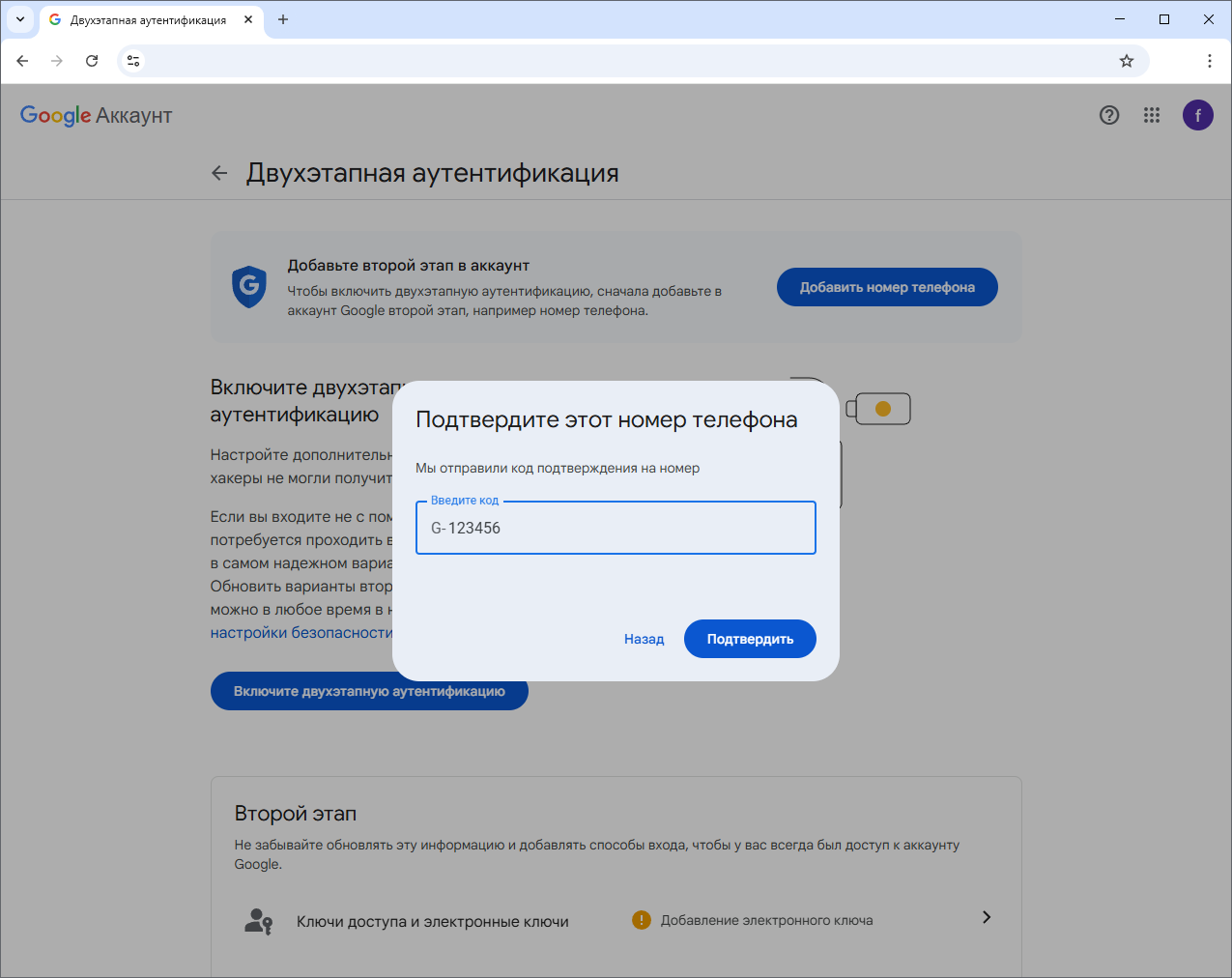This screenshot has height=978, width=1232.
Task: Open a new browser tab with the plus
Action: pyautogui.click(x=283, y=19)
